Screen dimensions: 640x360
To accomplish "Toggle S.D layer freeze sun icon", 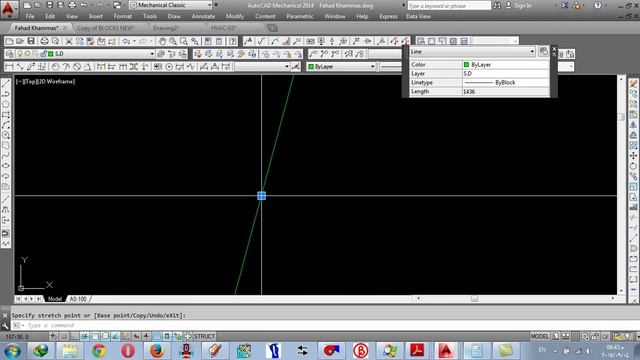I will pyautogui.click(x=28, y=54).
